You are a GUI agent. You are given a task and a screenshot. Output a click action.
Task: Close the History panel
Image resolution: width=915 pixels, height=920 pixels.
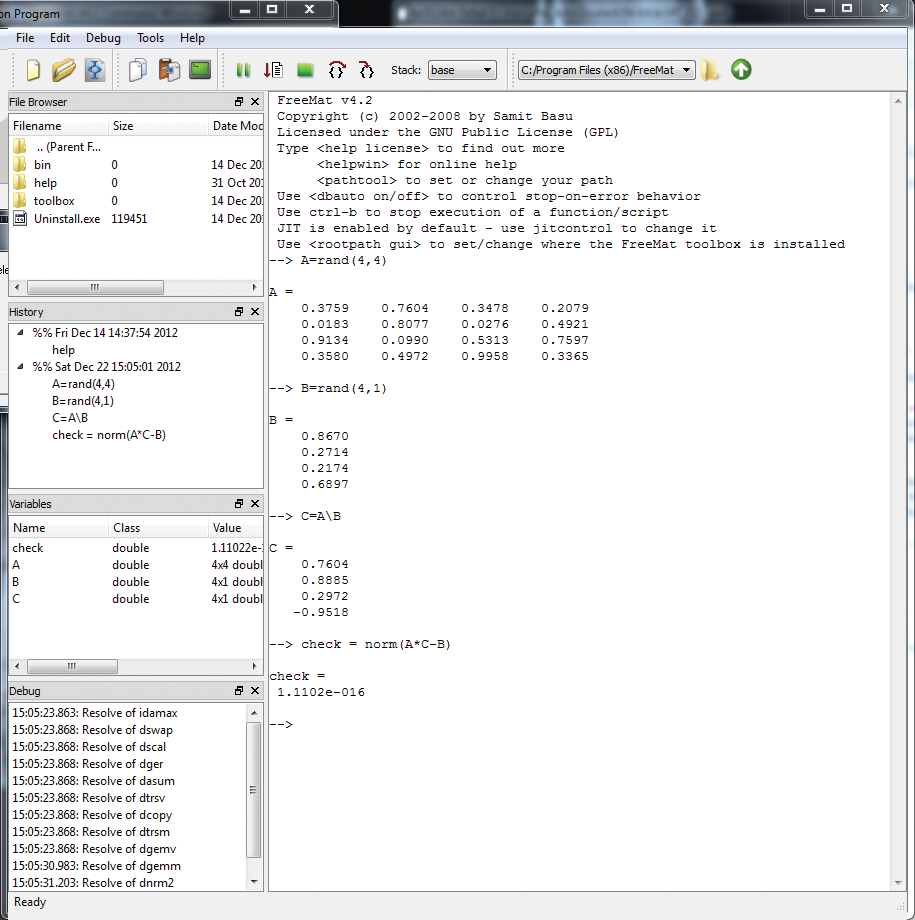(x=255, y=311)
